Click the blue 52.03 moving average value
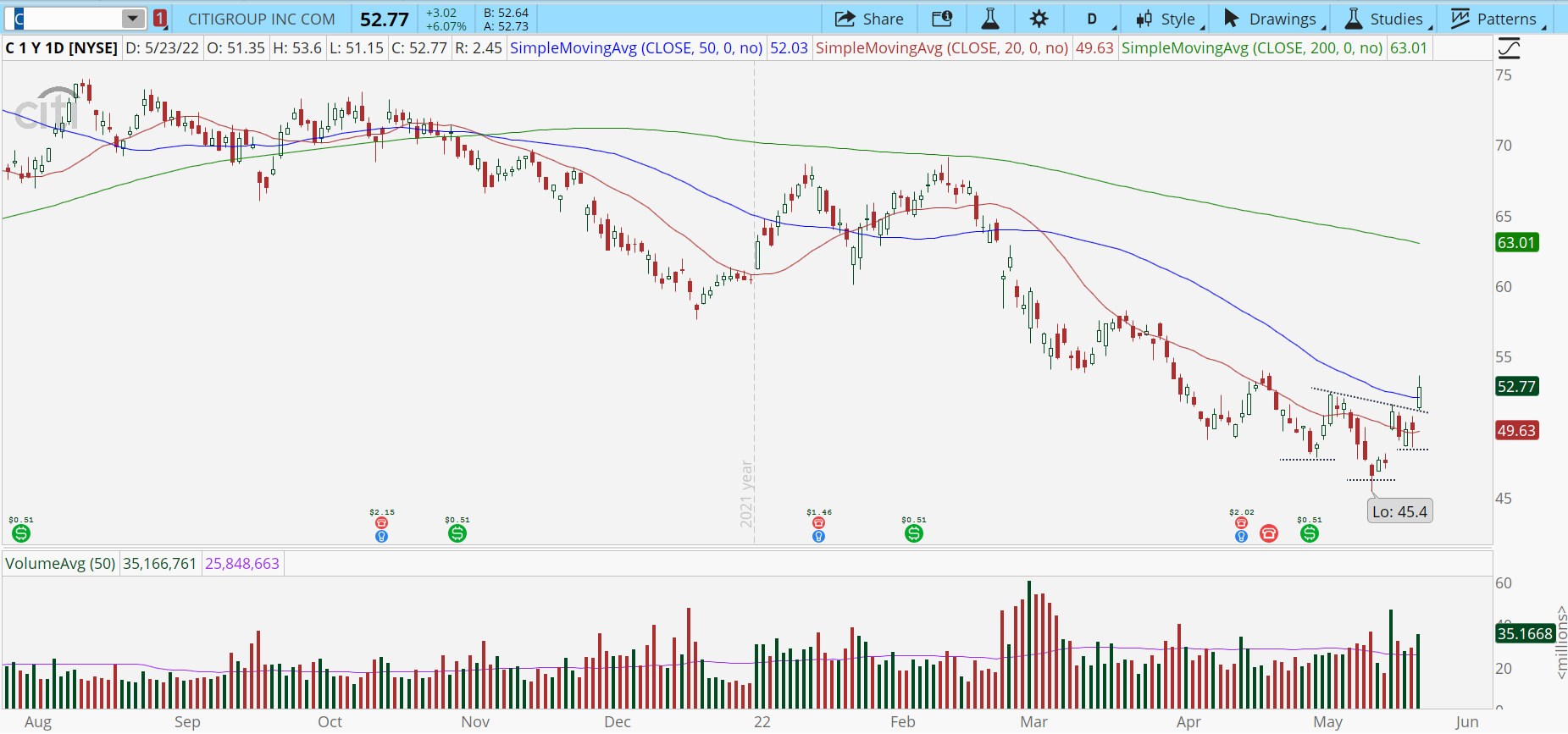1568x734 pixels. (x=789, y=48)
